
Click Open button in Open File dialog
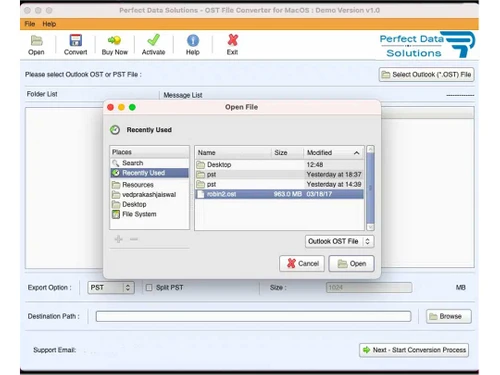coord(351,264)
